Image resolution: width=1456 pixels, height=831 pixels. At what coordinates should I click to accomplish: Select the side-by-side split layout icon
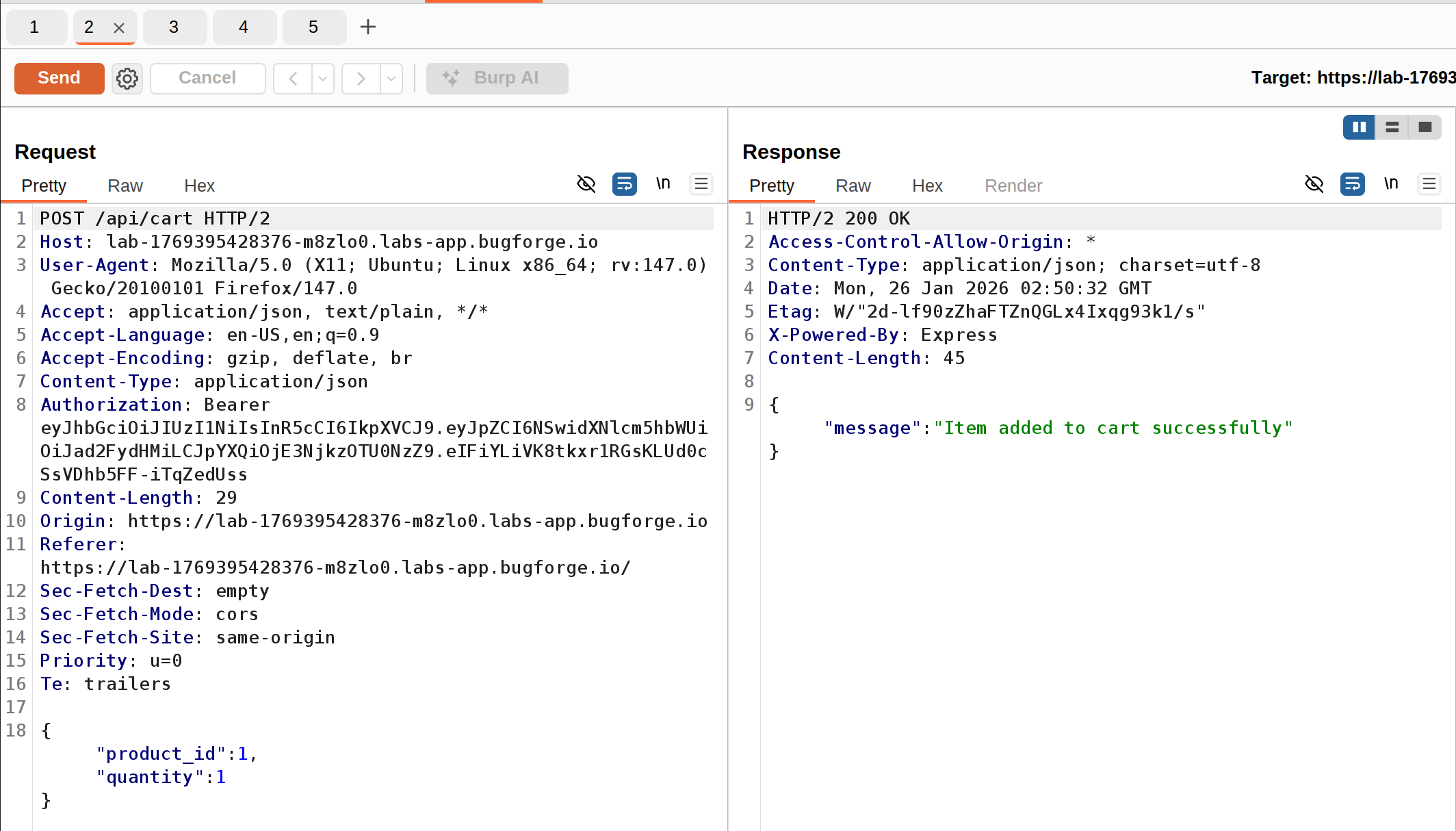click(x=1359, y=127)
